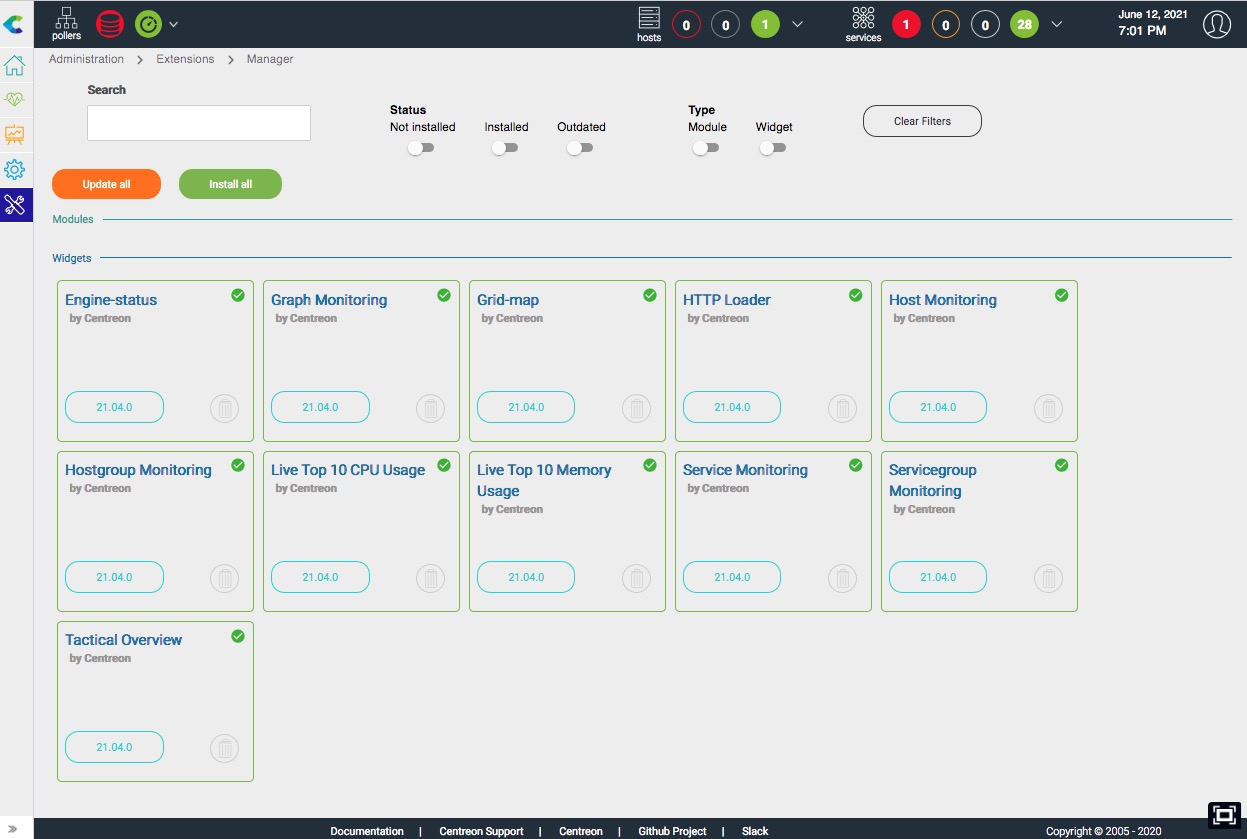Click the Update all button
Screen dimensions: 1247x839
coord(106,184)
